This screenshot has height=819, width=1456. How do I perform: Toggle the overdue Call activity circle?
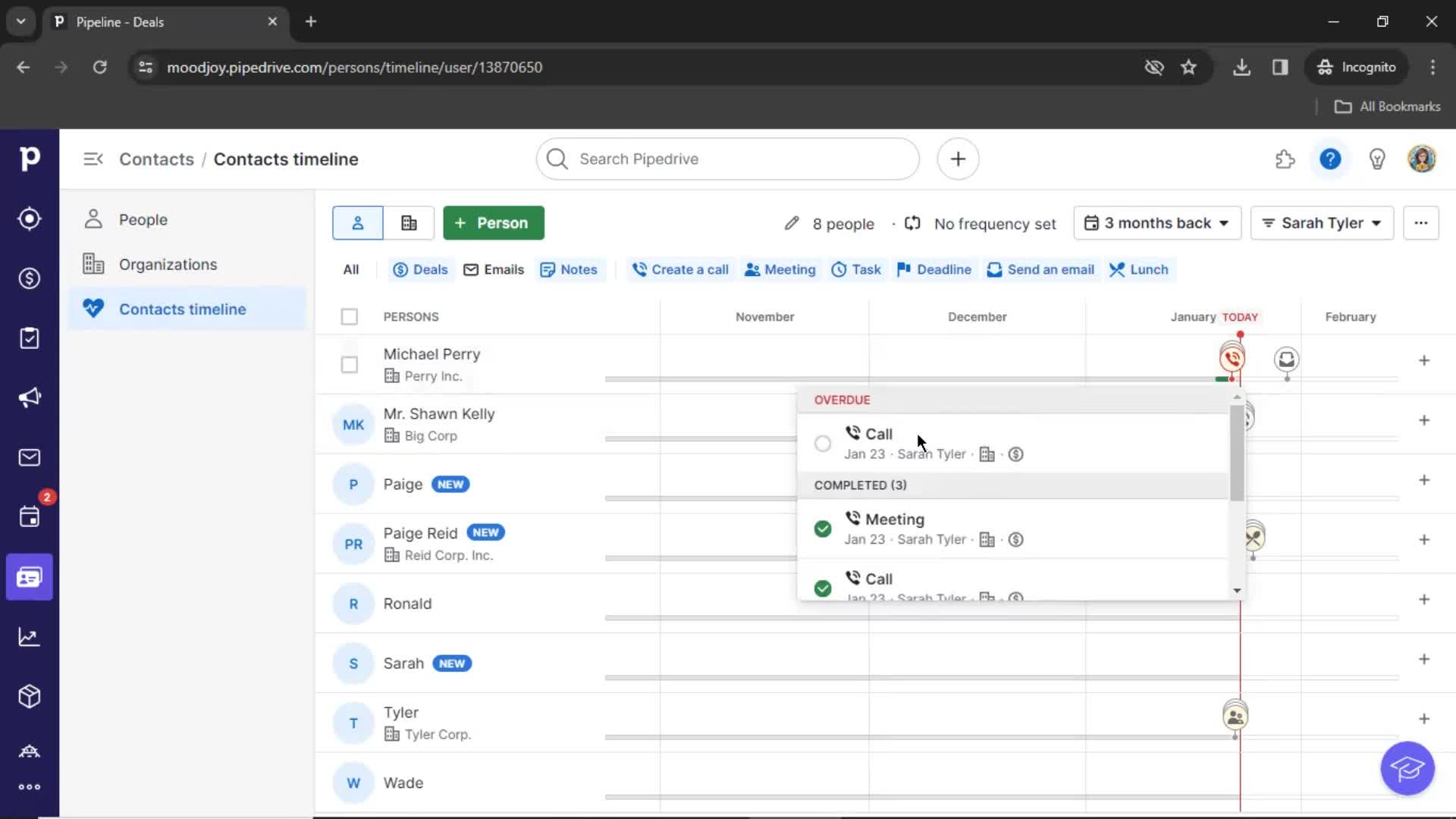[x=822, y=443]
